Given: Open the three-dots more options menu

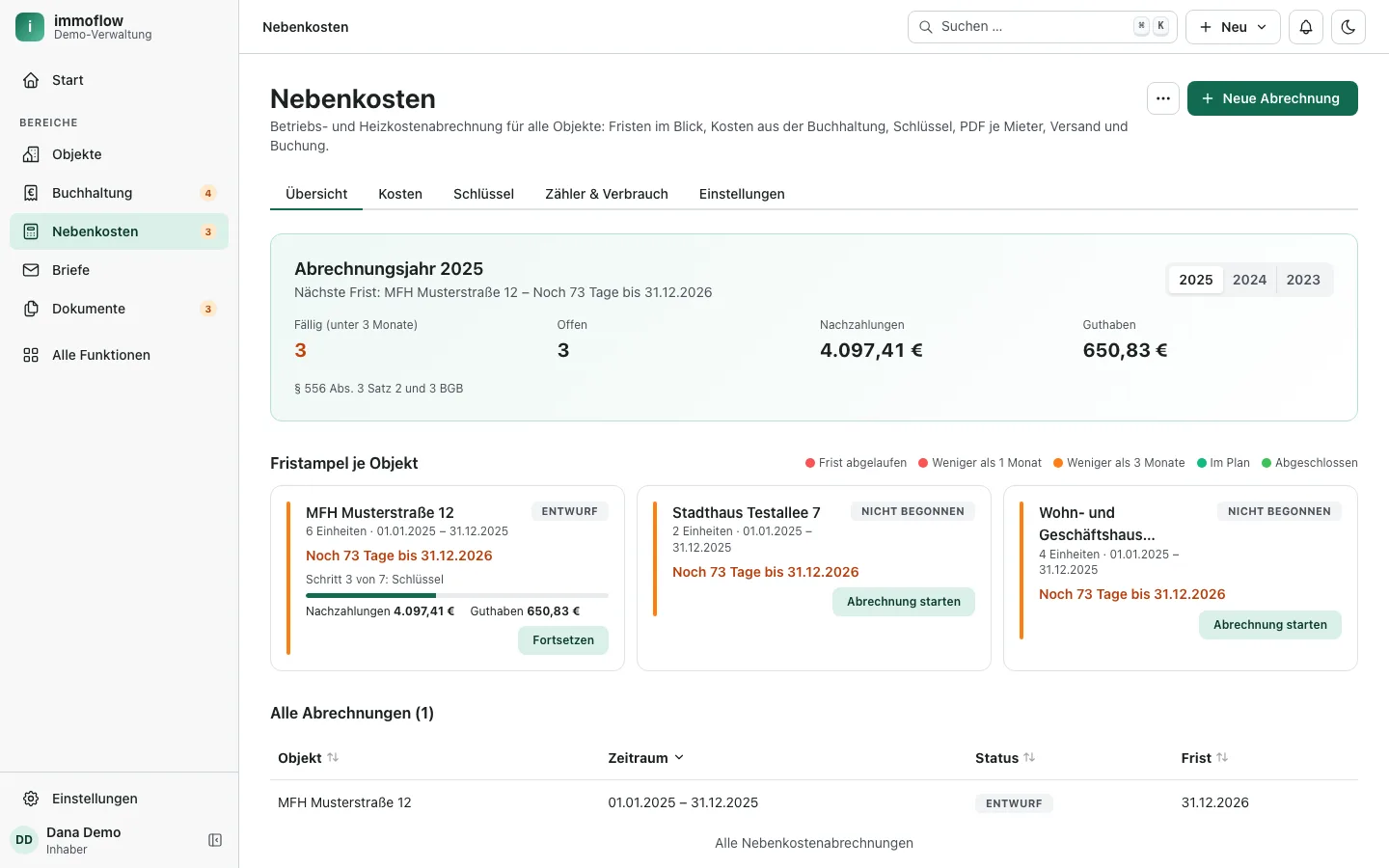Looking at the screenshot, I should pos(1163,98).
